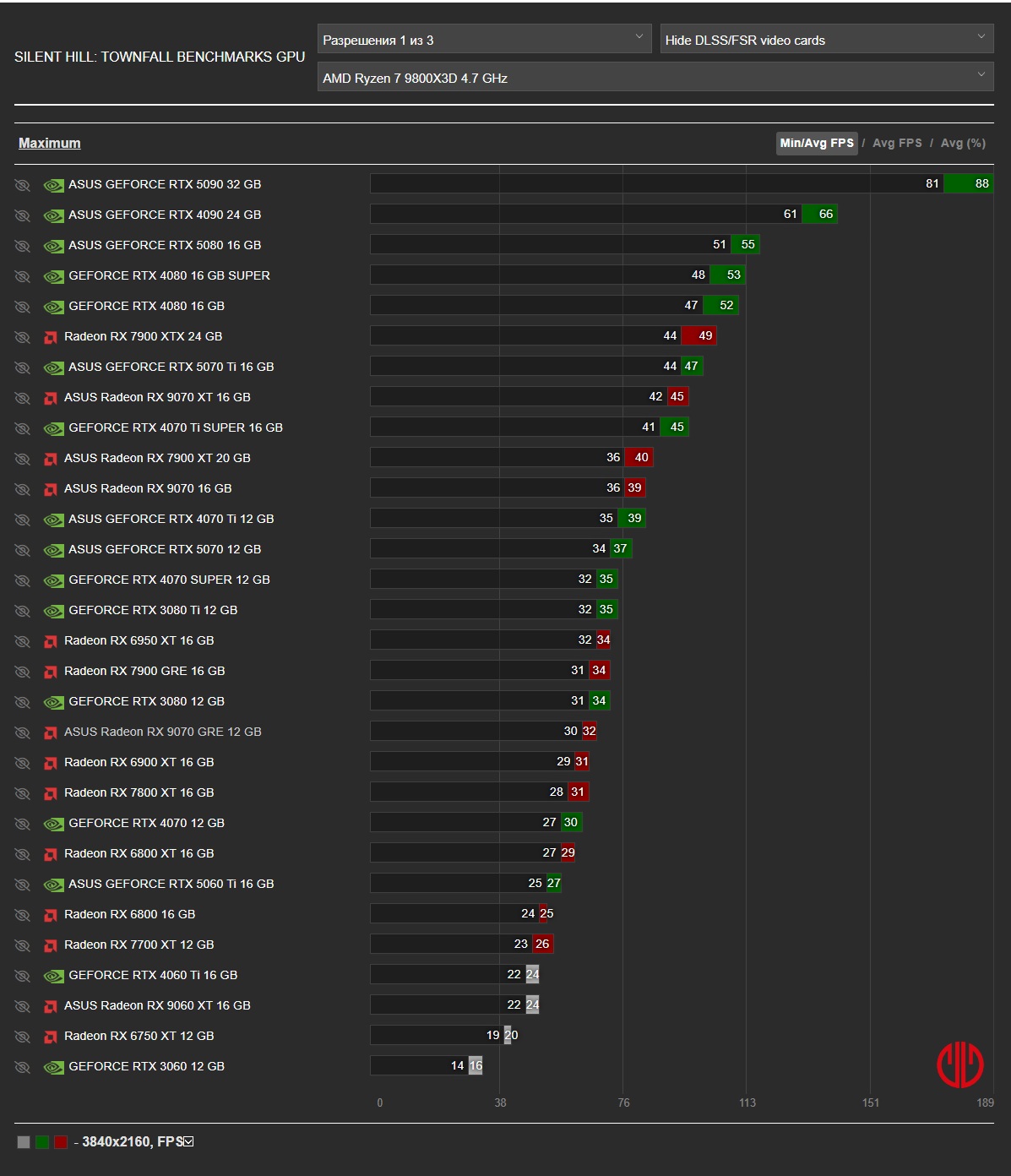
Task: Toggle visibility of RX 7900 XT 20 GB
Action: click(22, 459)
